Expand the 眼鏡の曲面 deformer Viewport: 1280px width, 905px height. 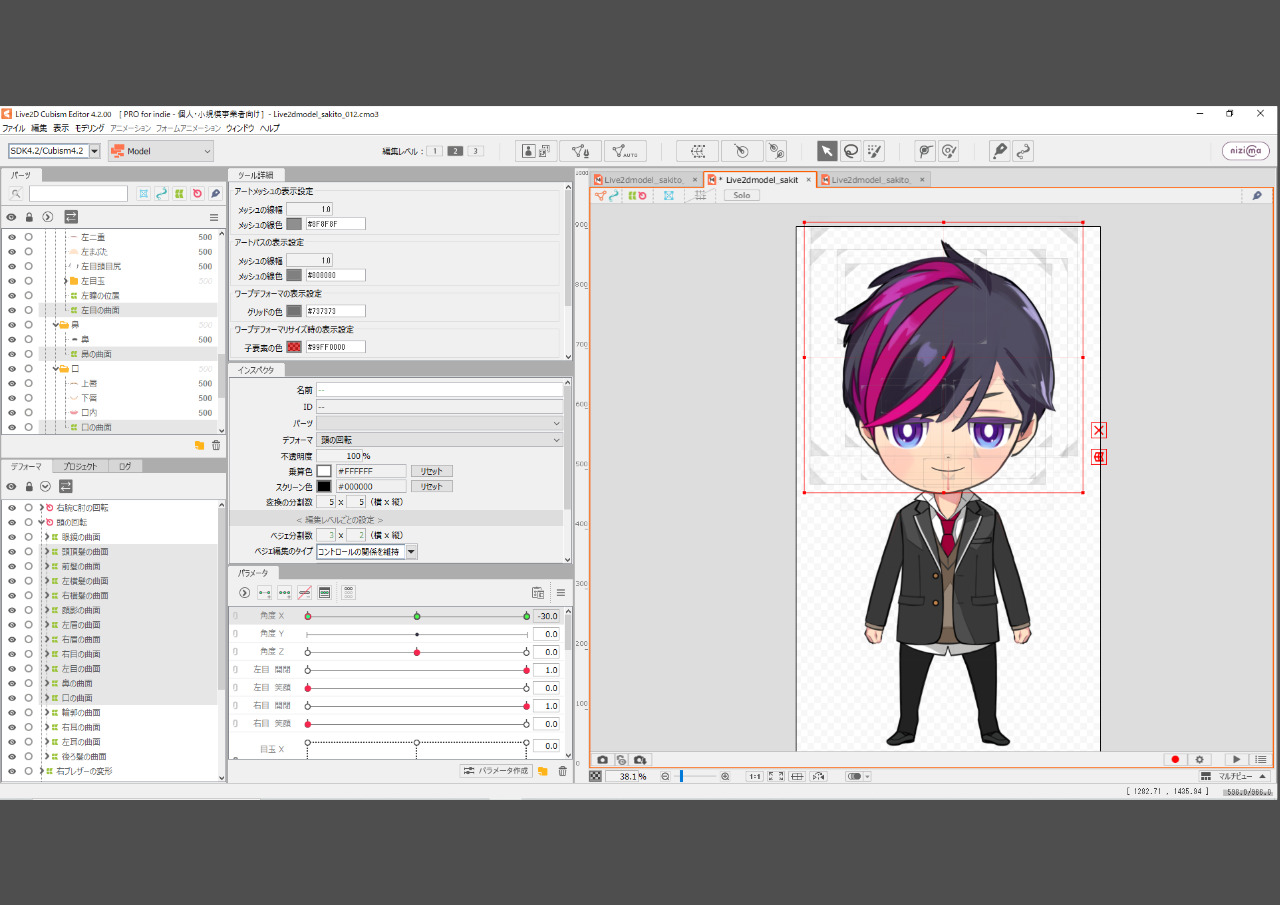pos(47,537)
